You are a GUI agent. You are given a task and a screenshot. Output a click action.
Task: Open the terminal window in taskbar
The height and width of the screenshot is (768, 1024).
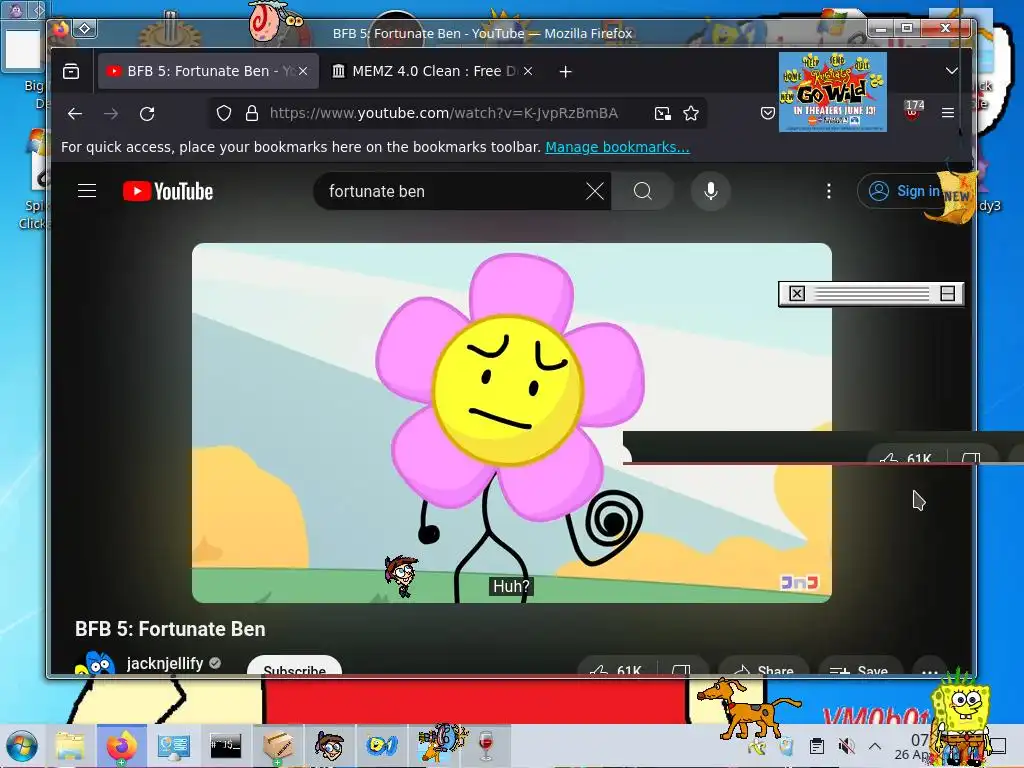tap(225, 746)
